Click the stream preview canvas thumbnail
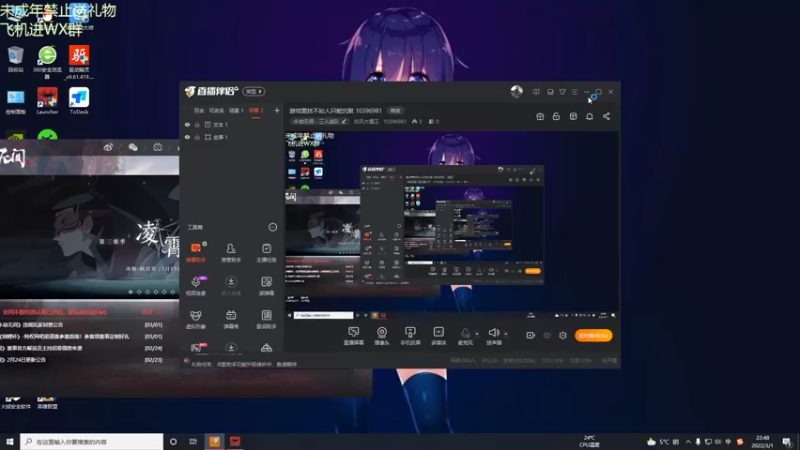Screen dimensions: 800x450 [x=452, y=226]
